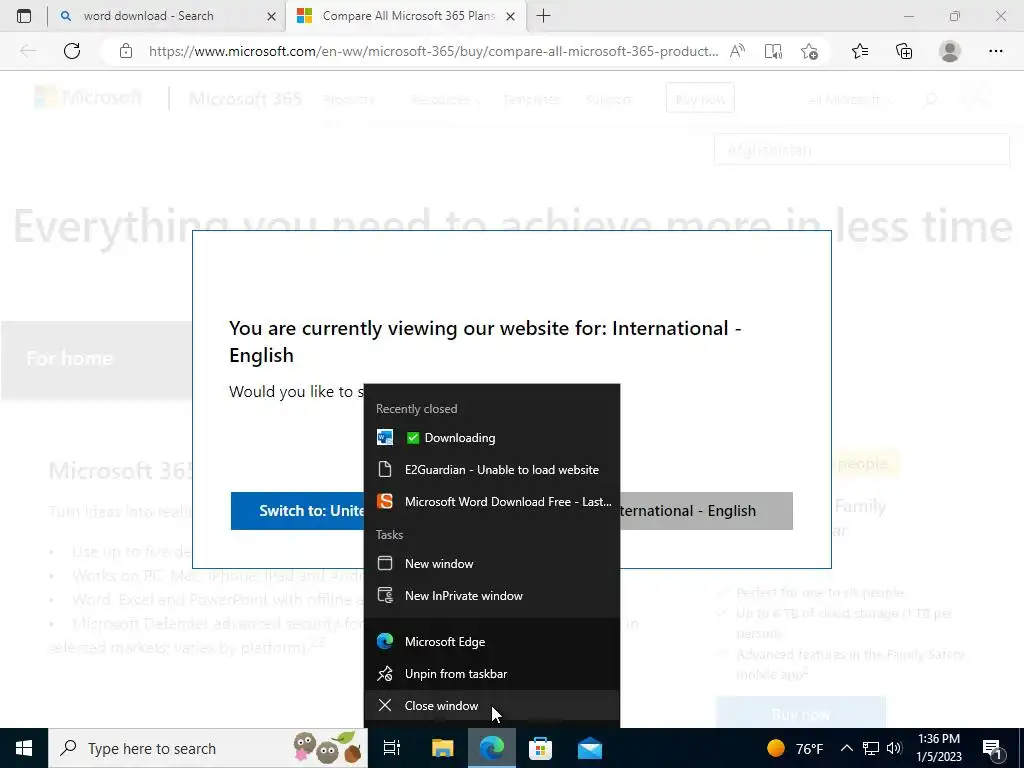This screenshot has height=768, width=1024.
Task: Click the Type here to search box
Action: tap(208, 748)
